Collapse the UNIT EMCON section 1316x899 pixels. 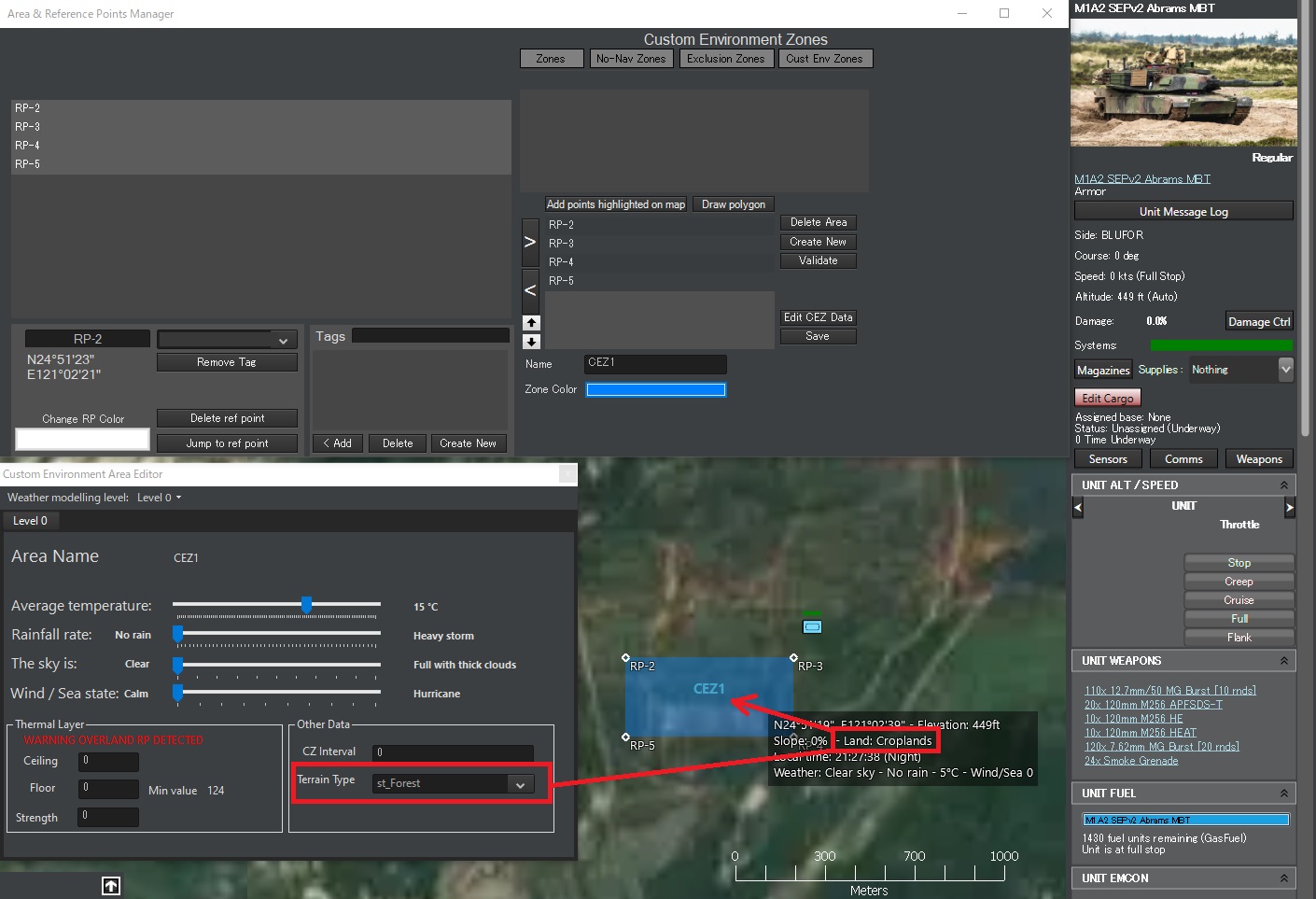(1284, 878)
